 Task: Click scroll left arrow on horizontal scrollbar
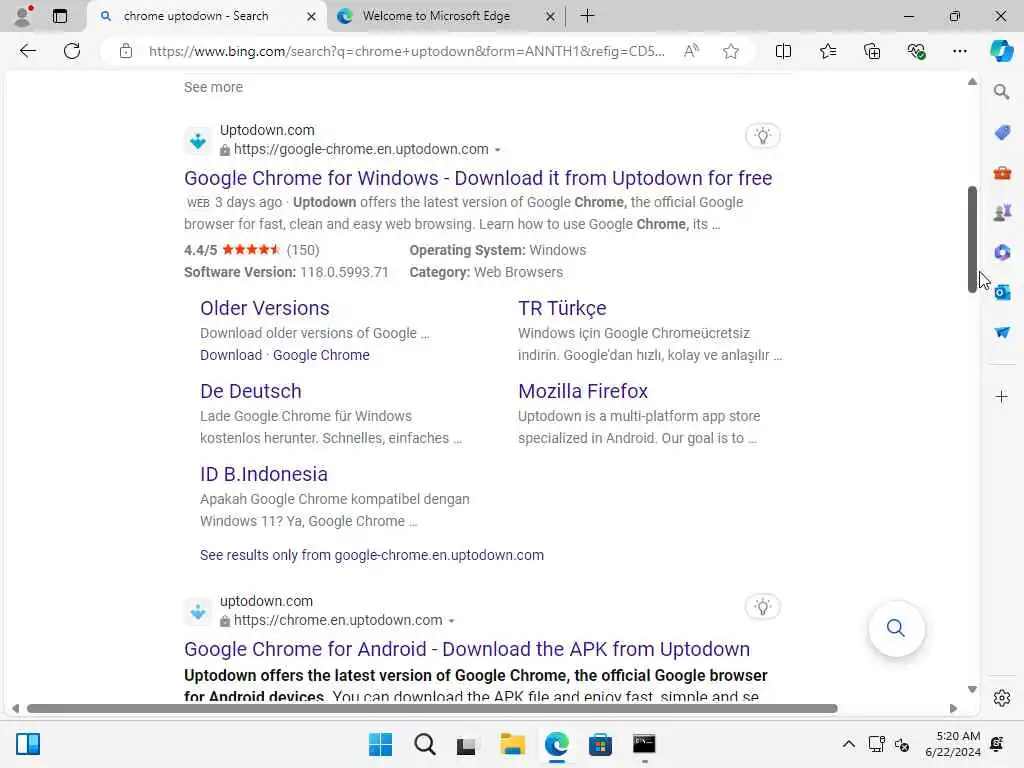tap(15, 709)
